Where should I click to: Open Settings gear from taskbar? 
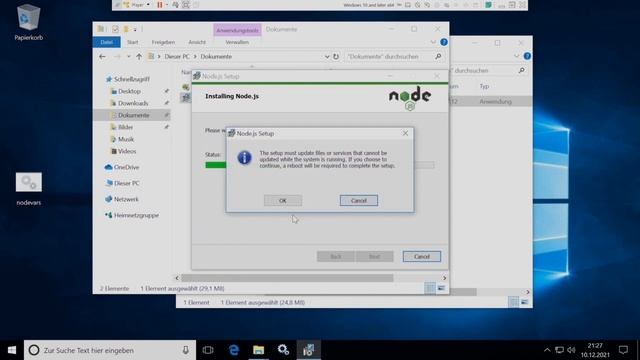283,350
